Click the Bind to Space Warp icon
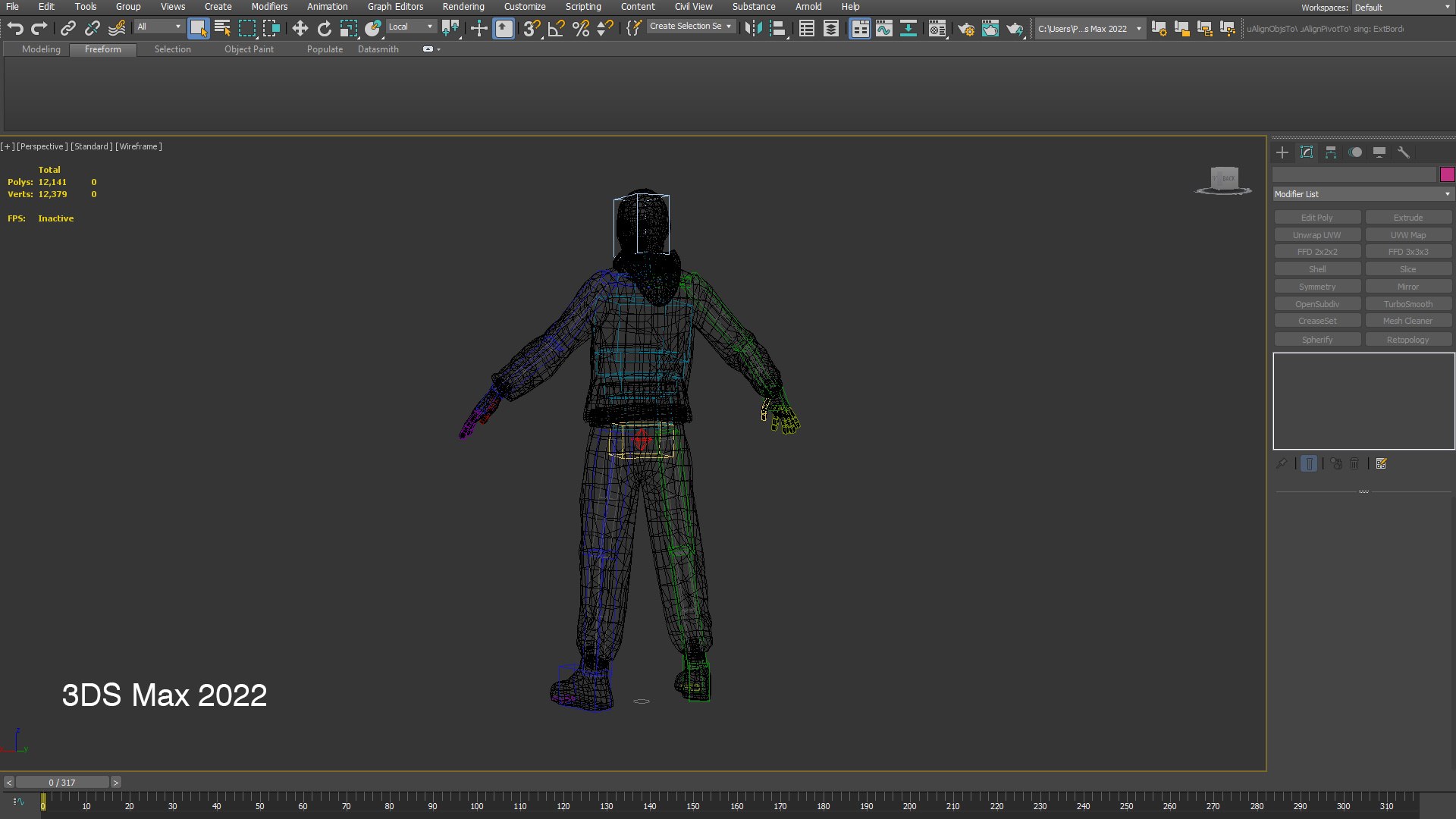 [x=117, y=29]
